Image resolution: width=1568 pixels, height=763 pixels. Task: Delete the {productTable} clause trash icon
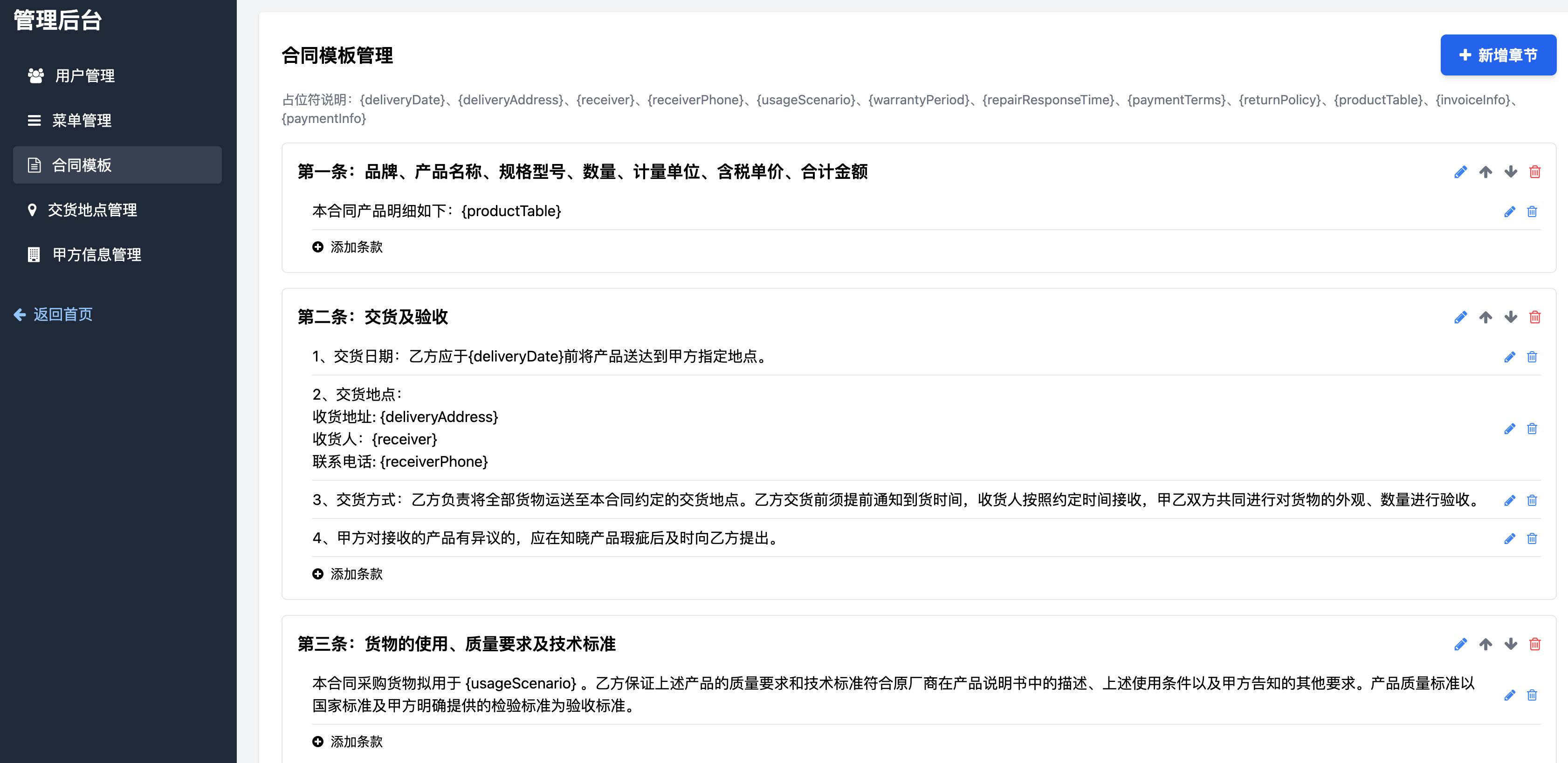[x=1532, y=212]
